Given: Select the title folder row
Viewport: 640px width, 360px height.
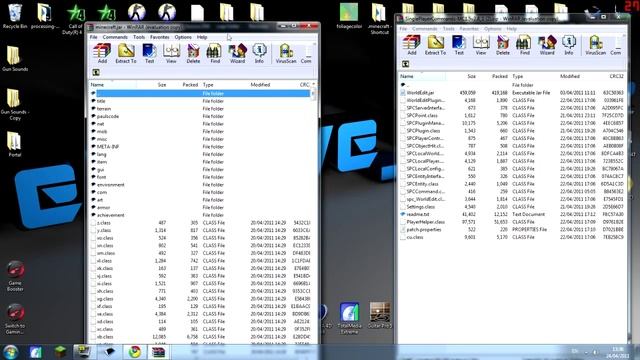Looking at the screenshot, I should pos(200,101).
